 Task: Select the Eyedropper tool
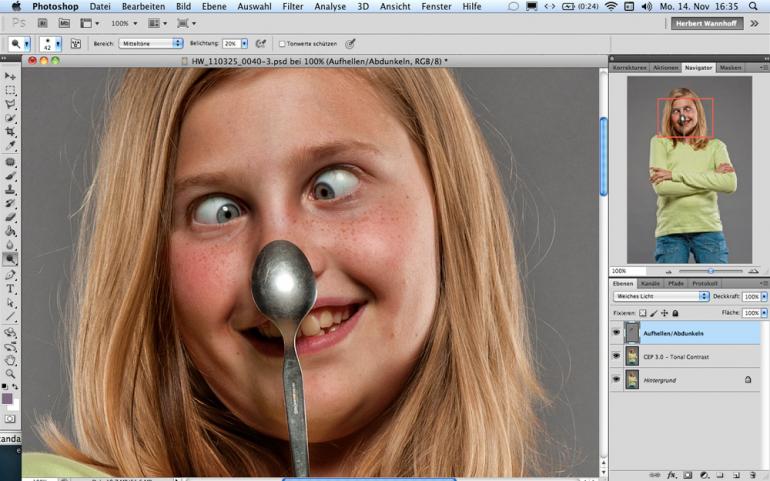(x=10, y=145)
